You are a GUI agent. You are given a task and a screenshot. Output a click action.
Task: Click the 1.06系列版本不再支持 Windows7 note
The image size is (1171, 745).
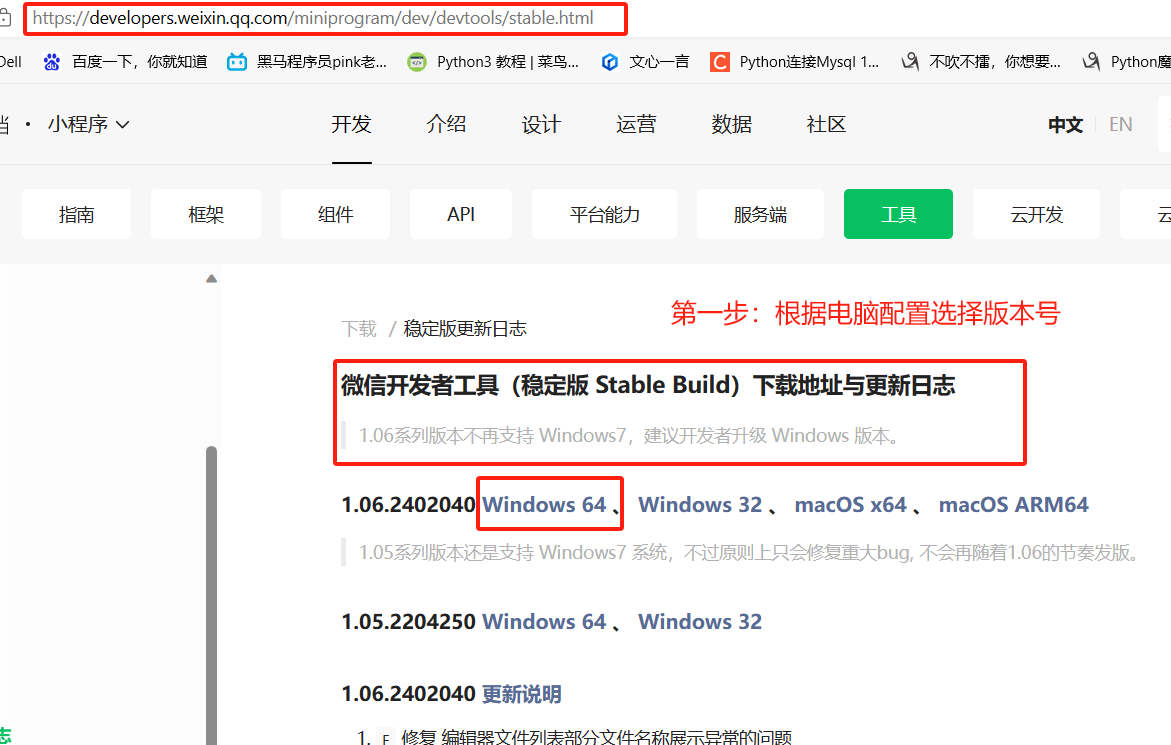pos(630,435)
